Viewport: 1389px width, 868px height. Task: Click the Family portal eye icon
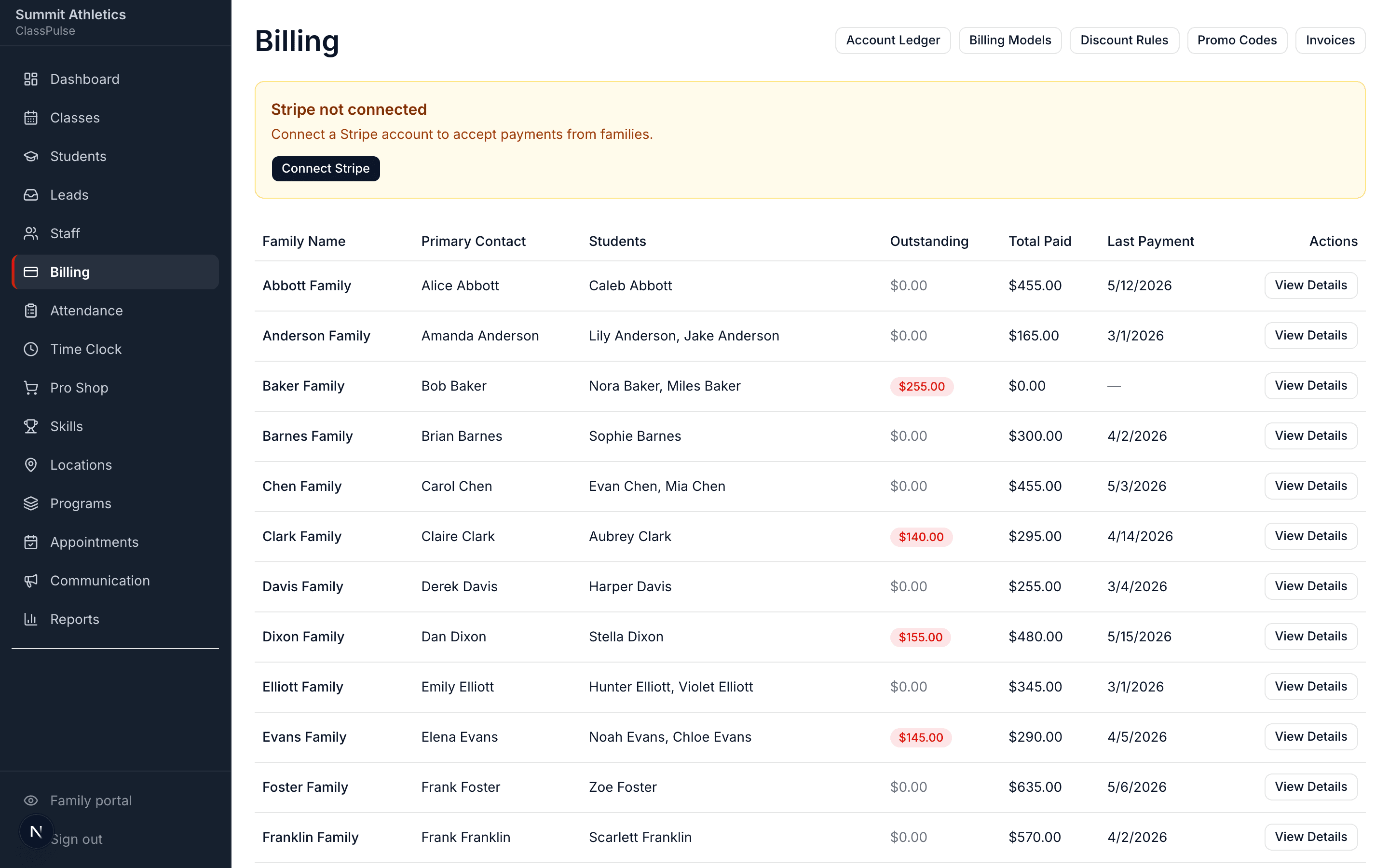(31, 800)
